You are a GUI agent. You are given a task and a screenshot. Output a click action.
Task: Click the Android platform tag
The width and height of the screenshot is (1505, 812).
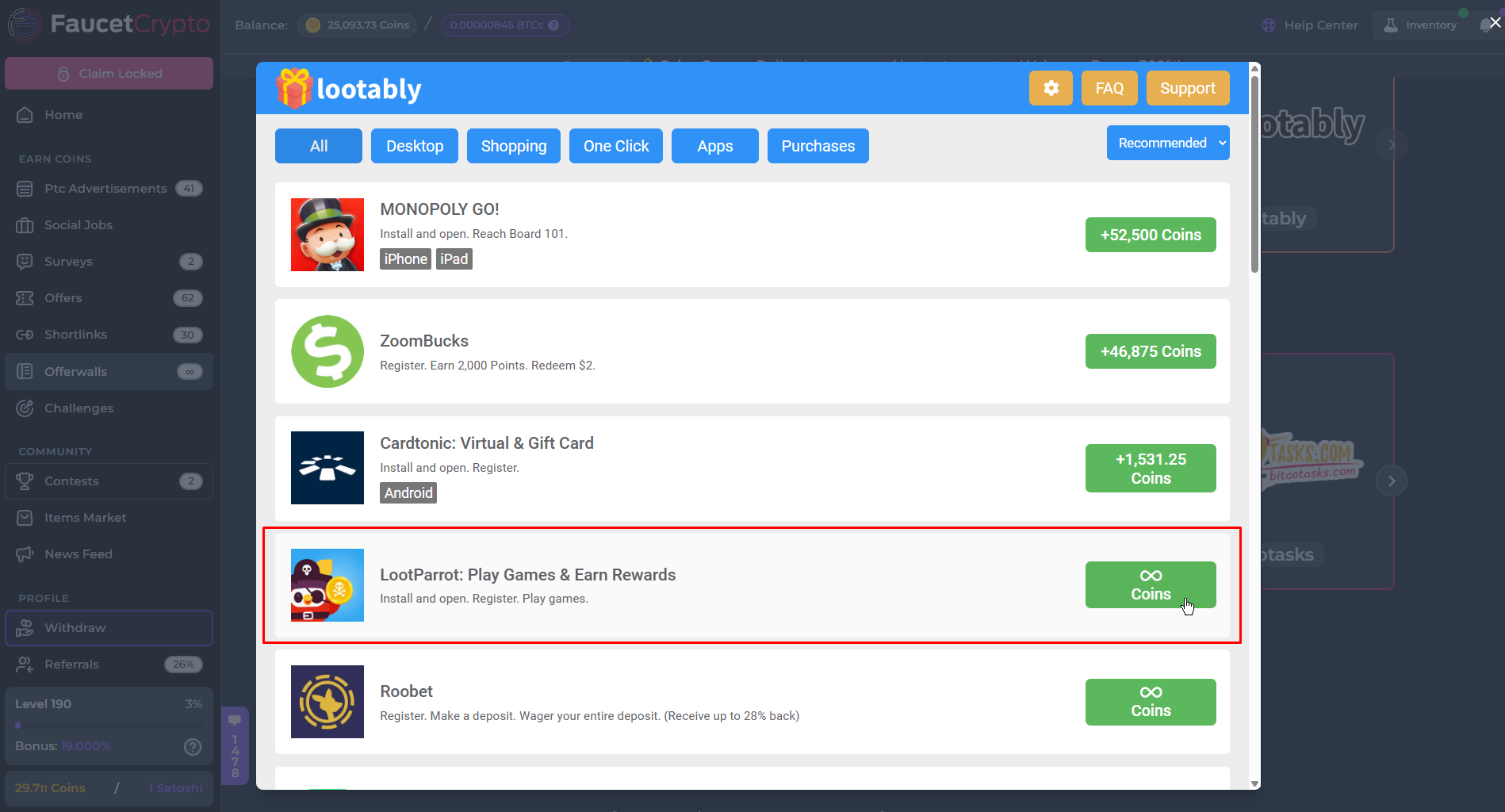pyautogui.click(x=408, y=493)
